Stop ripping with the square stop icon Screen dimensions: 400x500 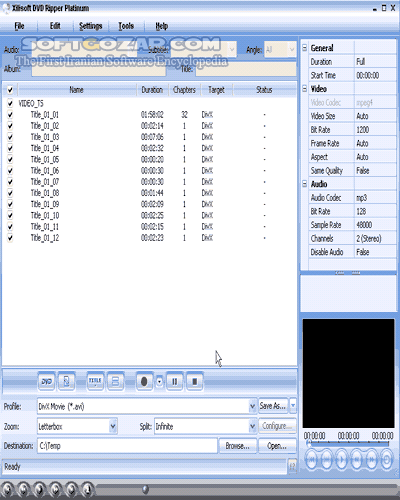(x=195, y=381)
